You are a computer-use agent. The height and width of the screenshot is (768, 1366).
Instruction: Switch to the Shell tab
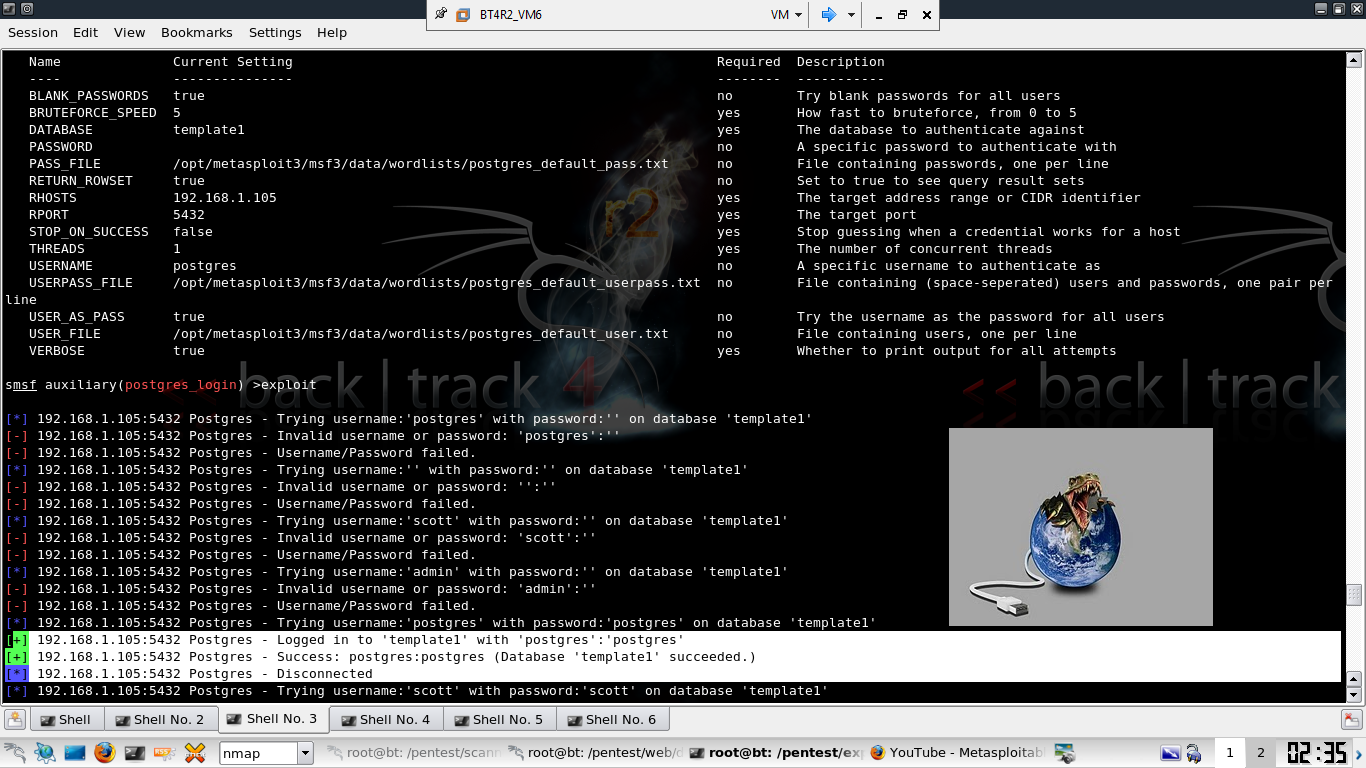(65, 719)
